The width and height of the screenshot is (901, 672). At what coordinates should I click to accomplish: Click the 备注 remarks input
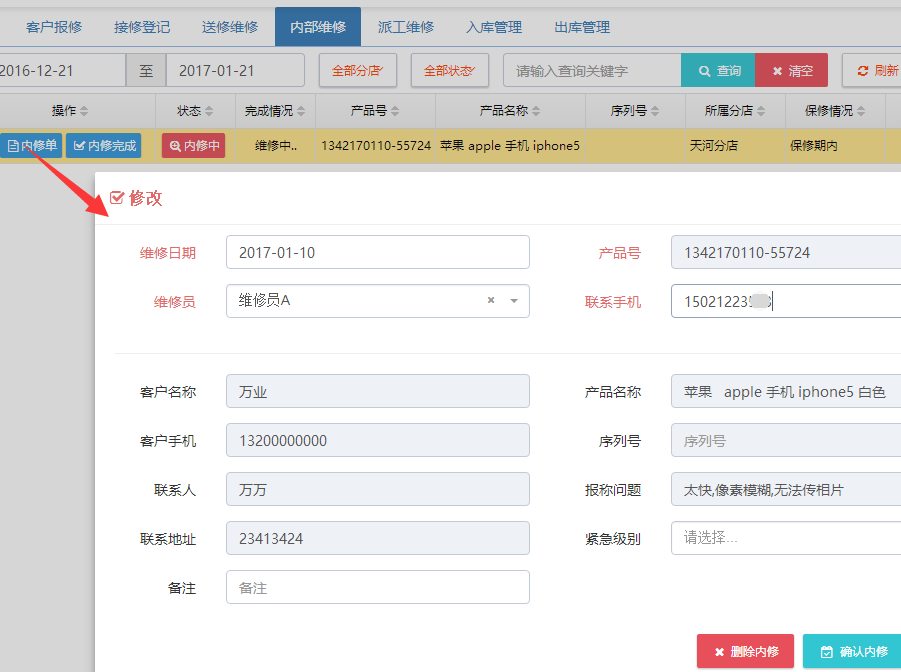[378, 587]
